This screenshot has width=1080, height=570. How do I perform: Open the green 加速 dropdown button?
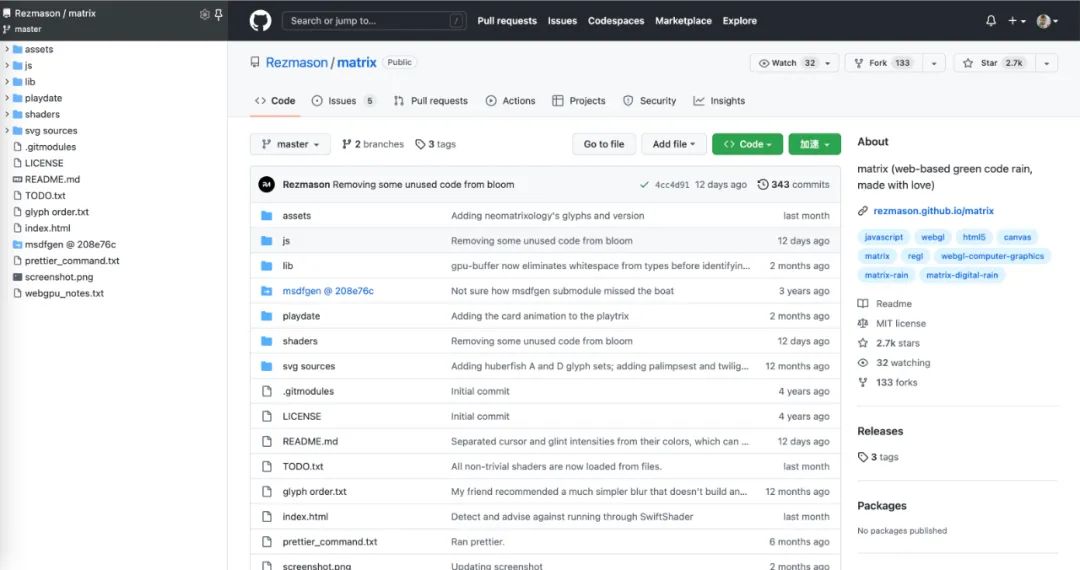pos(815,144)
